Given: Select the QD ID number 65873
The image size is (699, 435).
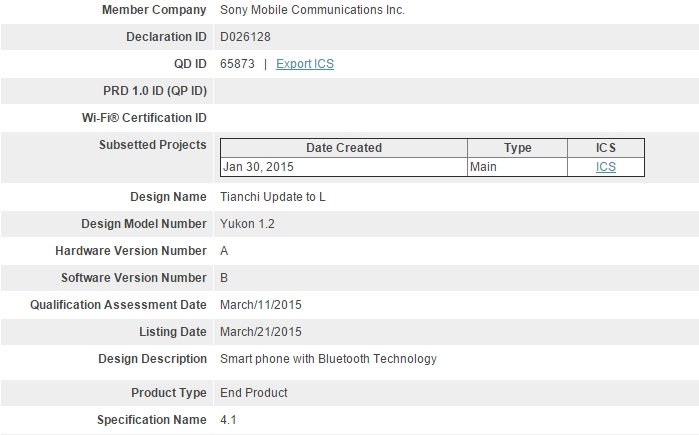Looking at the screenshot, I should point(237,64).
